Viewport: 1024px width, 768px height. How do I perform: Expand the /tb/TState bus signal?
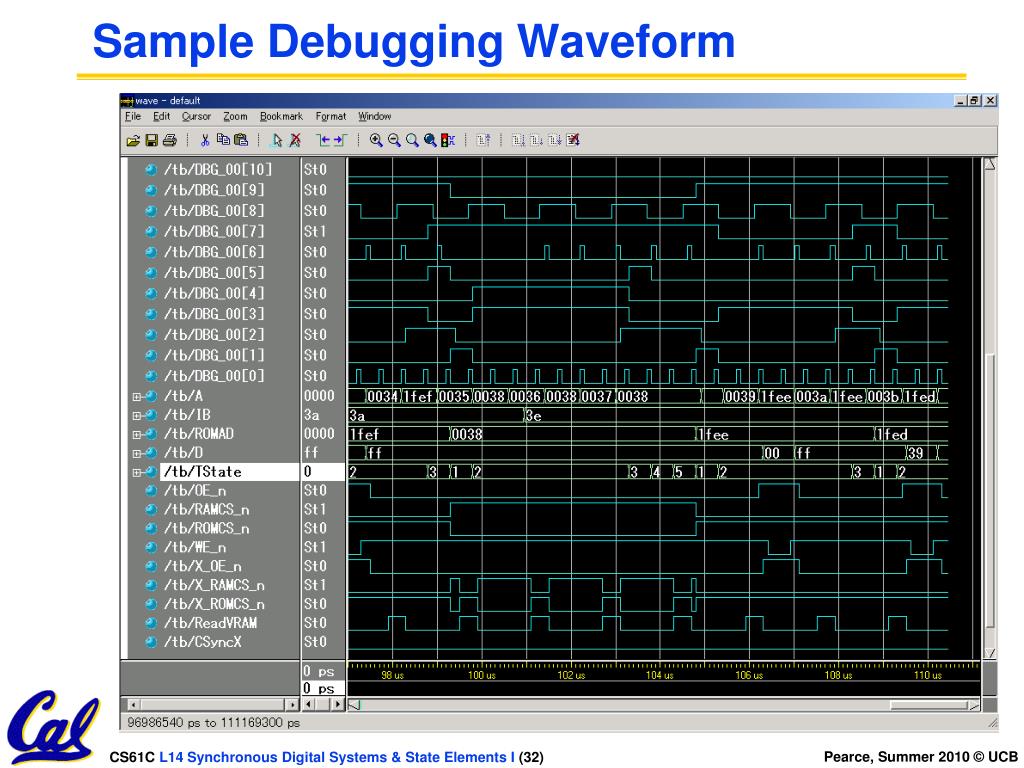(136, 472)
